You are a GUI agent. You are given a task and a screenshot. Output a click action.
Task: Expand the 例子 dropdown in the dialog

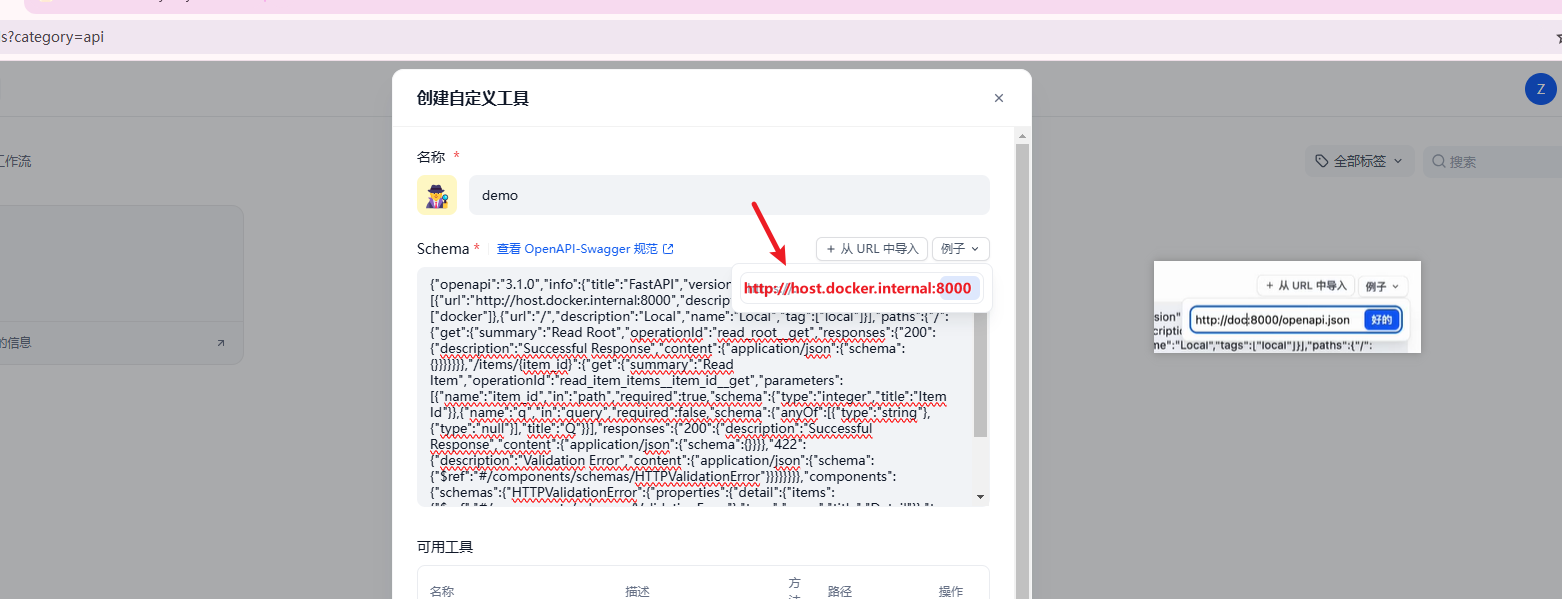point(961,249)
